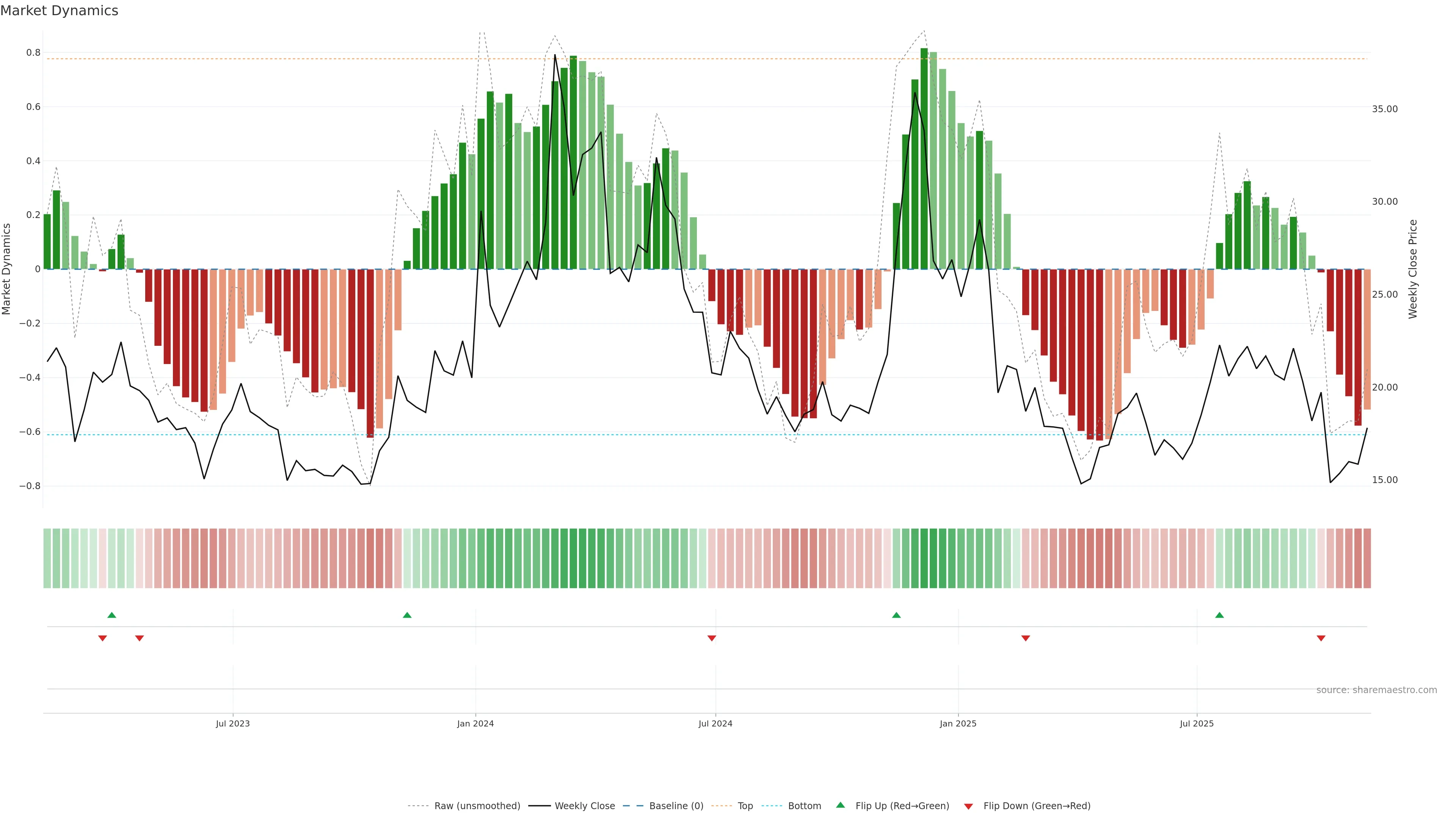Image resolution: width=1456 pixels, height=819 pixels.
Task: Click the last flip-down marker after Jul 2025
Action: coord(1321,638)
